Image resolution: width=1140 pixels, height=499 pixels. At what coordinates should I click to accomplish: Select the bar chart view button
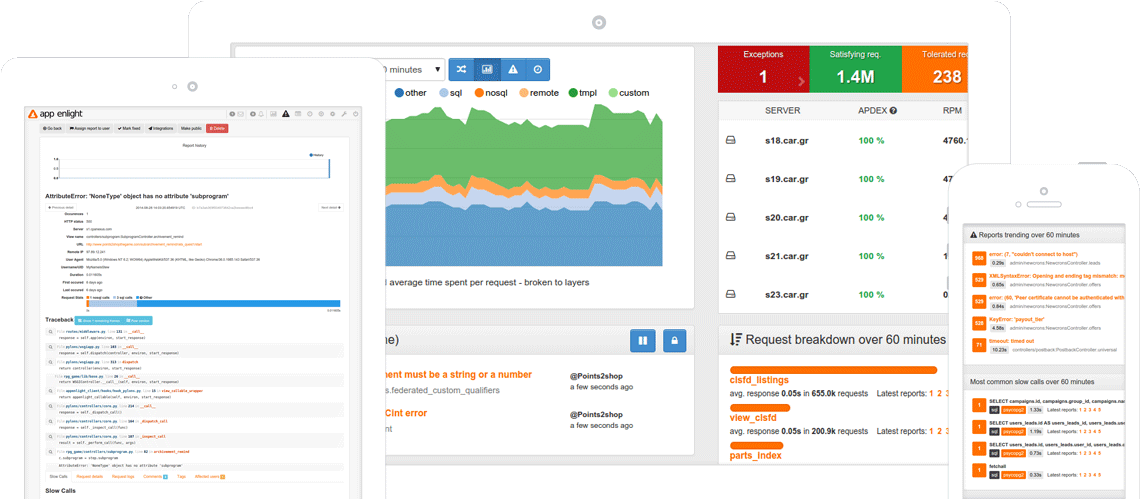point(487,69)
